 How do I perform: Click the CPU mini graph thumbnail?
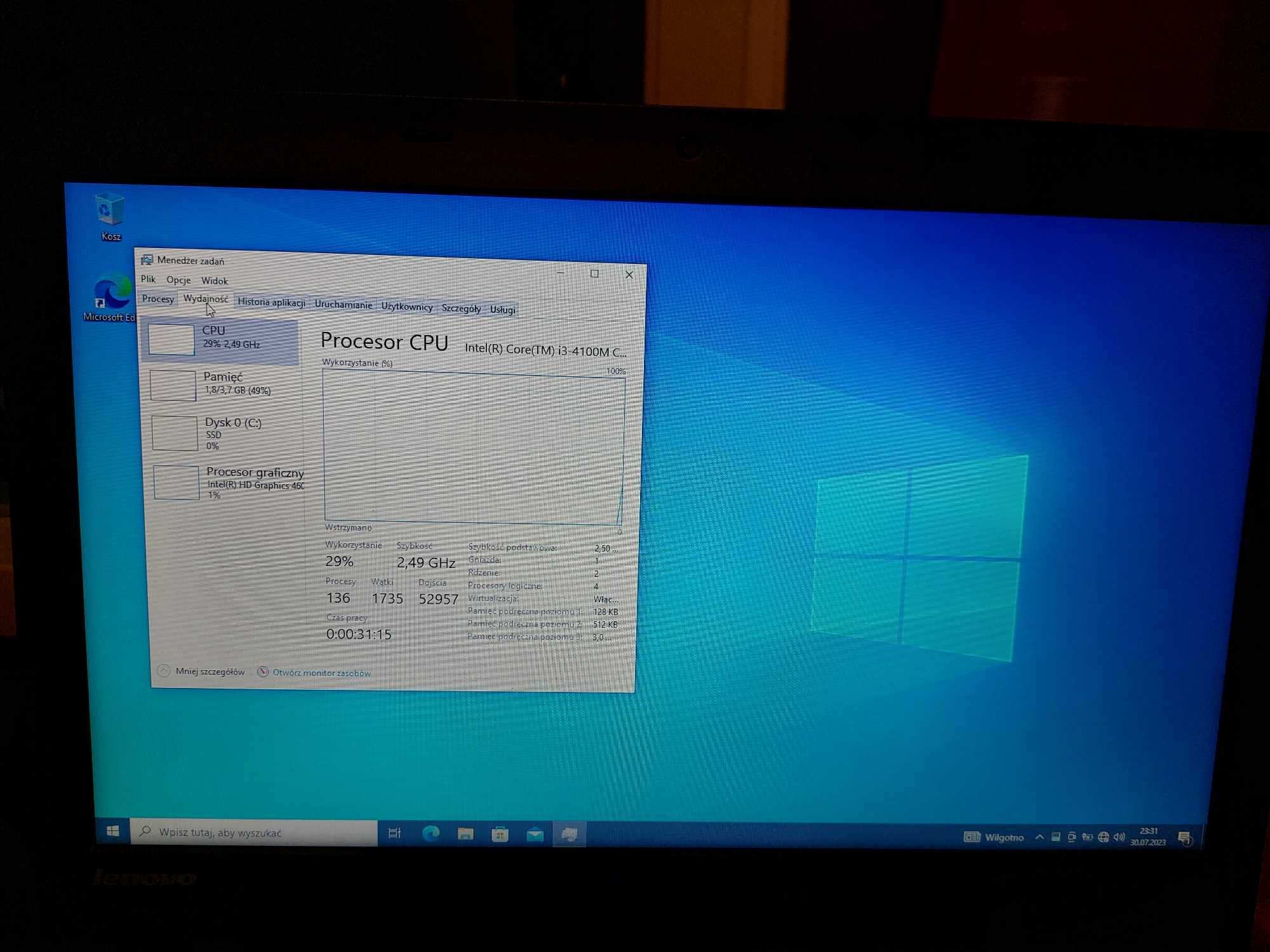171,340
